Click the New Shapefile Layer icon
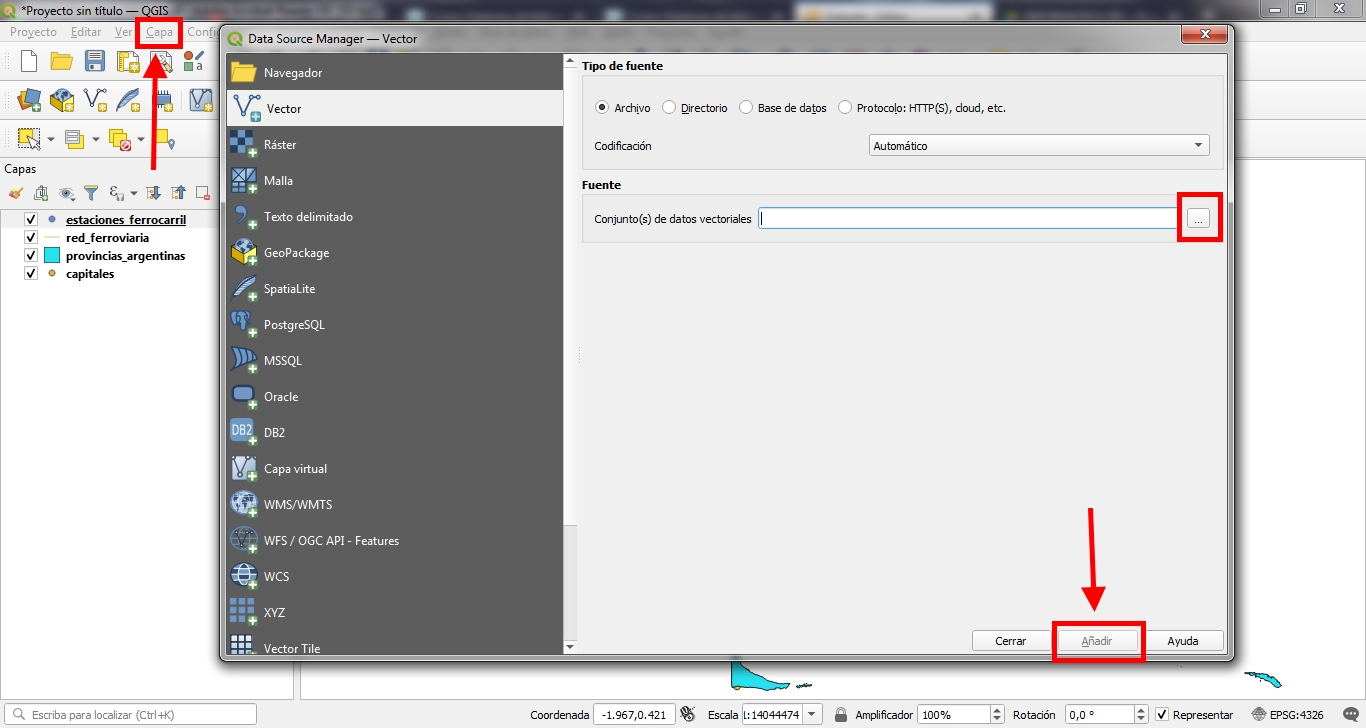This screenshot has height=728, width=1366. click(96, 100)
